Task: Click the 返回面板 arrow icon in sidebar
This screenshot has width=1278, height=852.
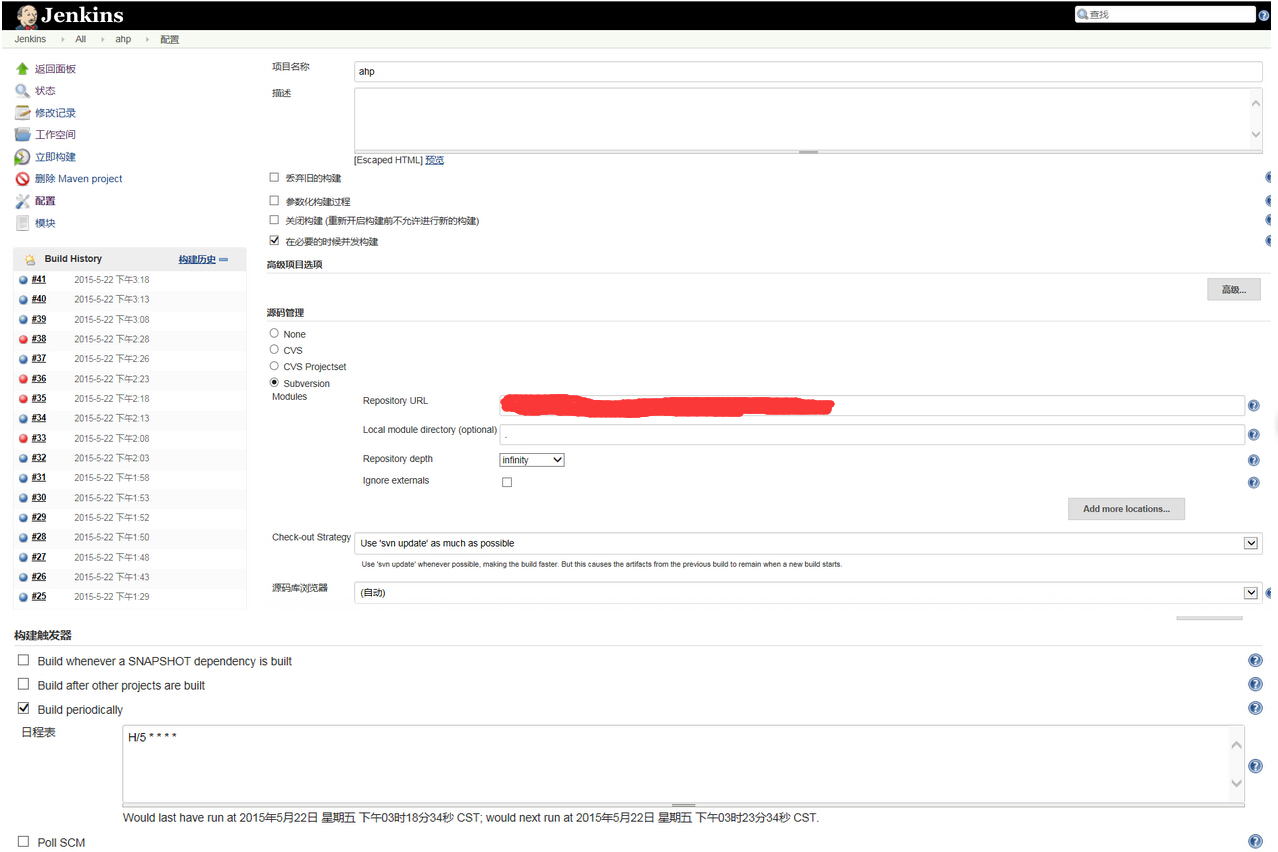Action: [22, 68]
